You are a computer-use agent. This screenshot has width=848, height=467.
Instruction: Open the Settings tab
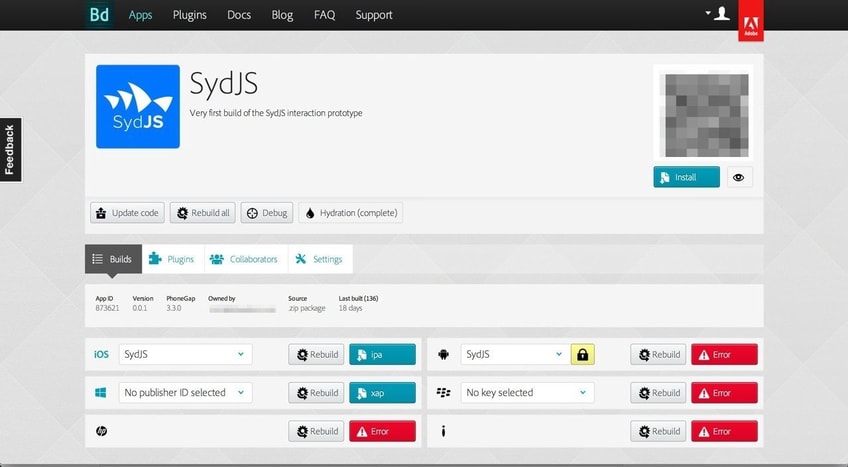click(x=320, y=259)
